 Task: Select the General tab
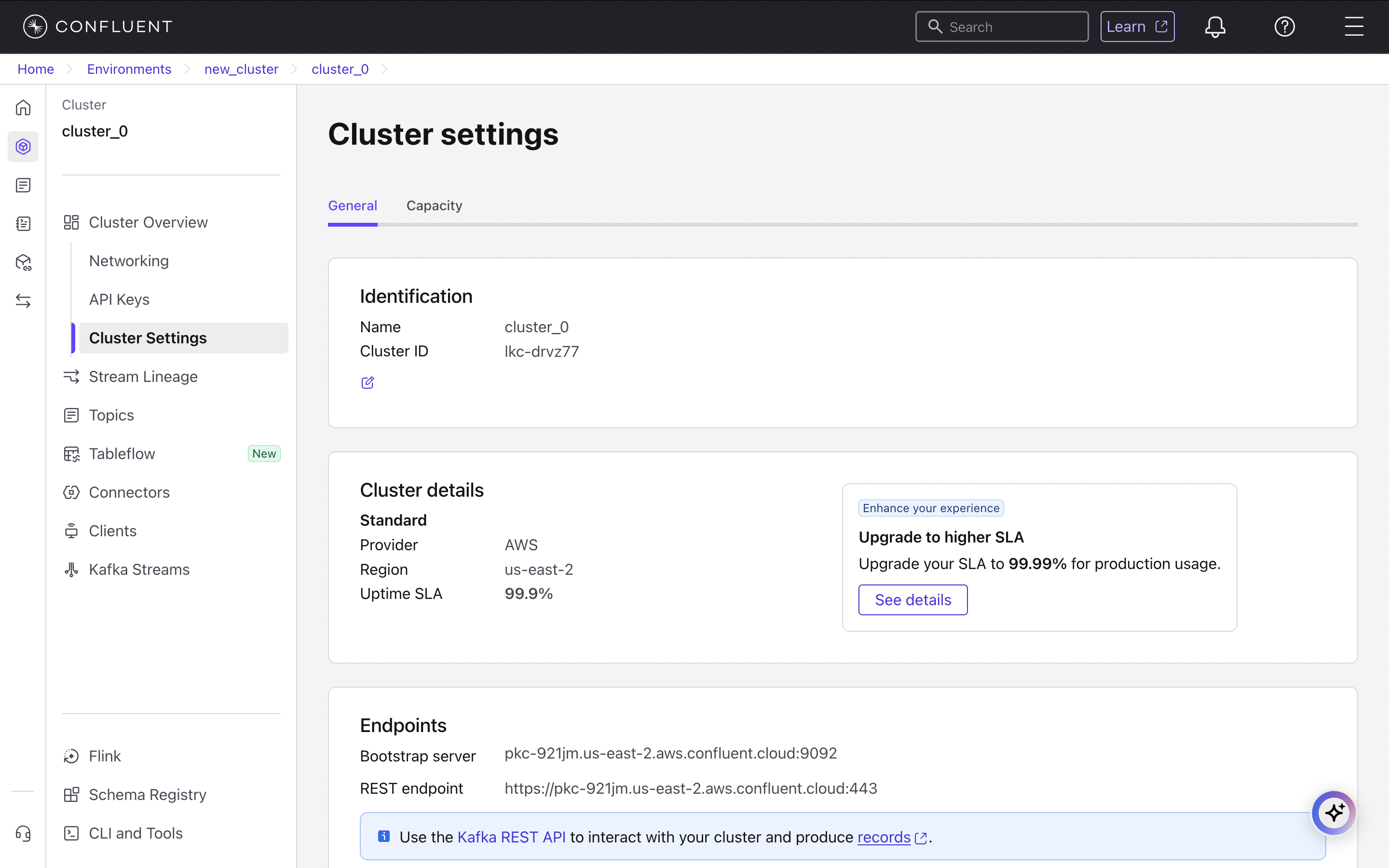point(353,205)
